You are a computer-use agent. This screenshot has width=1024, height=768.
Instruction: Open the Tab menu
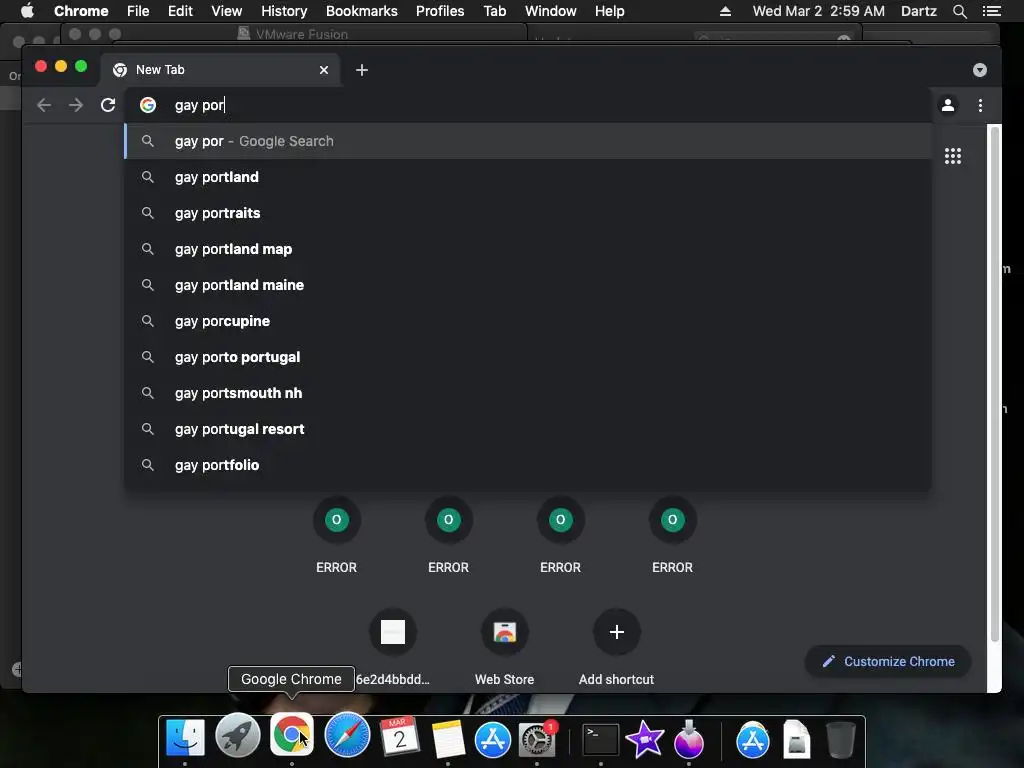[x=494, y=11]
